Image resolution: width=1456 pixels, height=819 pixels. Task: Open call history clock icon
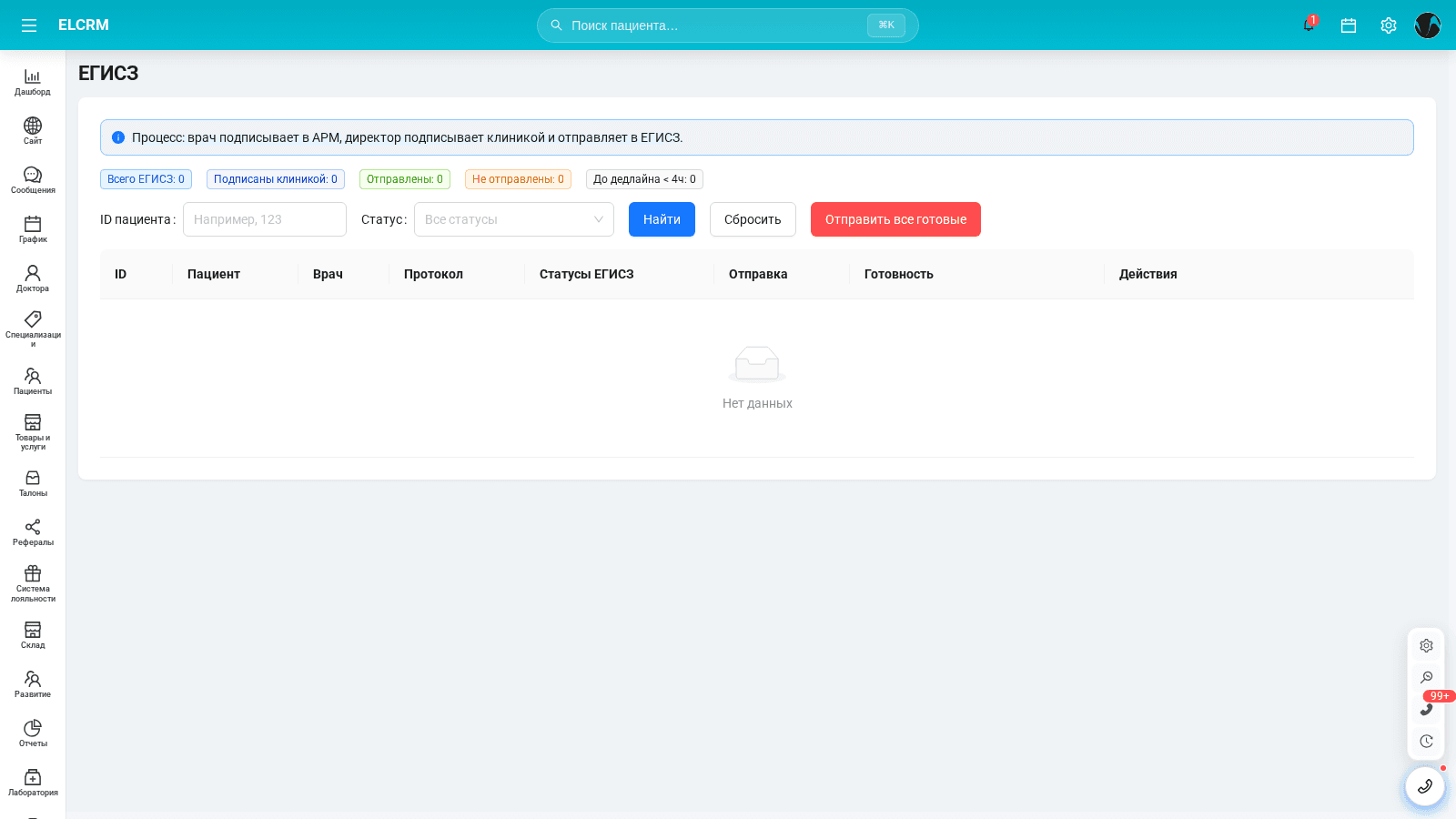point(1426,741)
